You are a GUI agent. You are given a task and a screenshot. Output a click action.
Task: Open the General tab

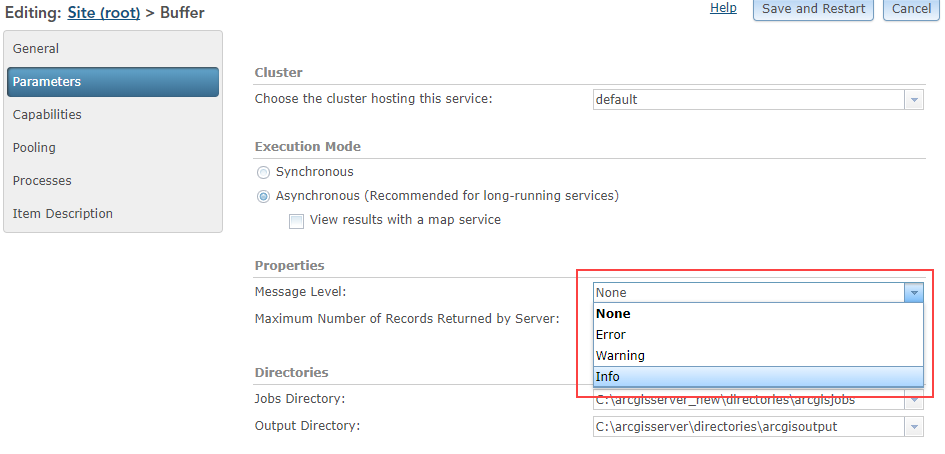(36, 49)
